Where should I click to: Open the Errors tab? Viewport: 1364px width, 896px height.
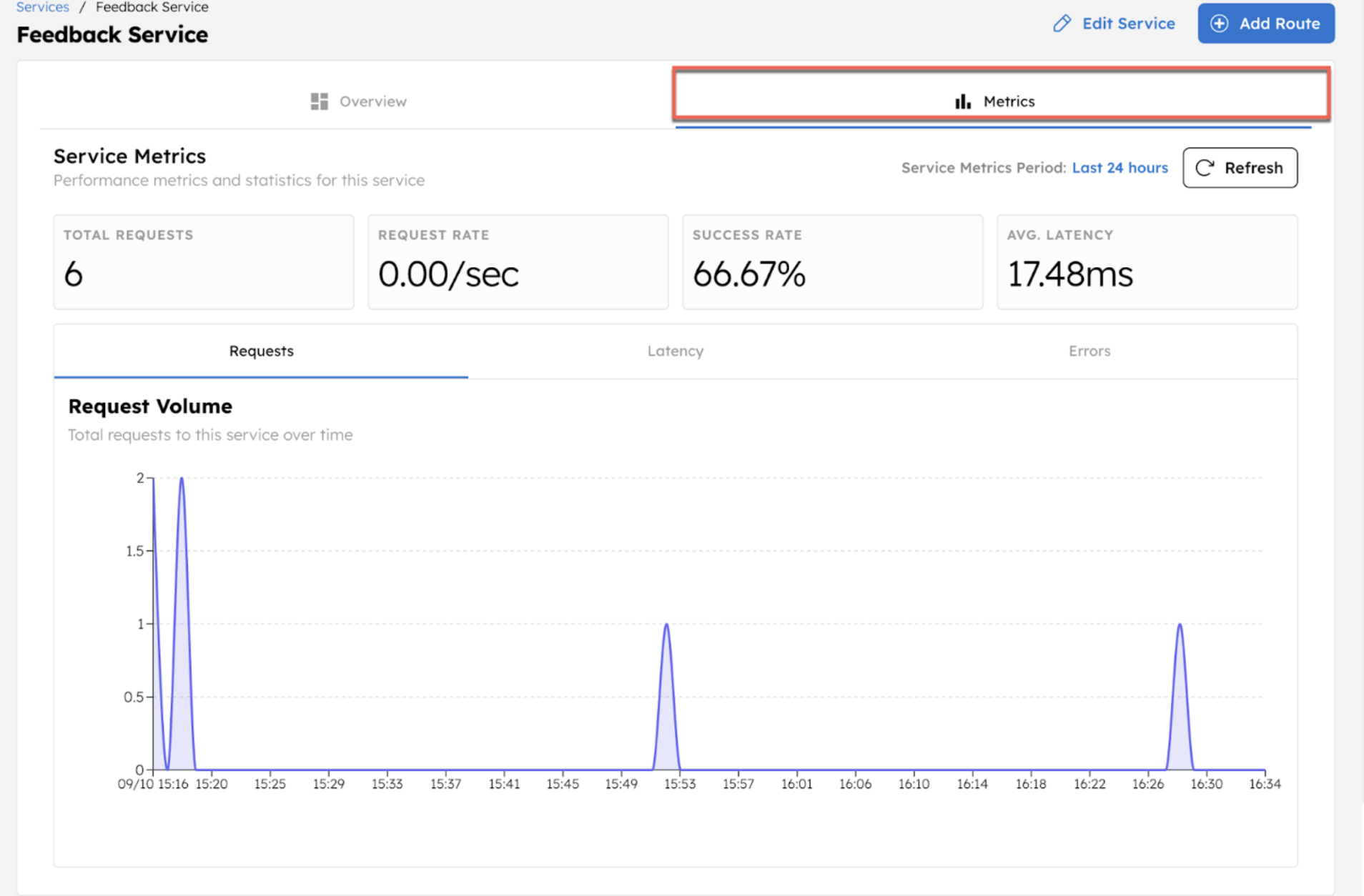point(1089,351)
